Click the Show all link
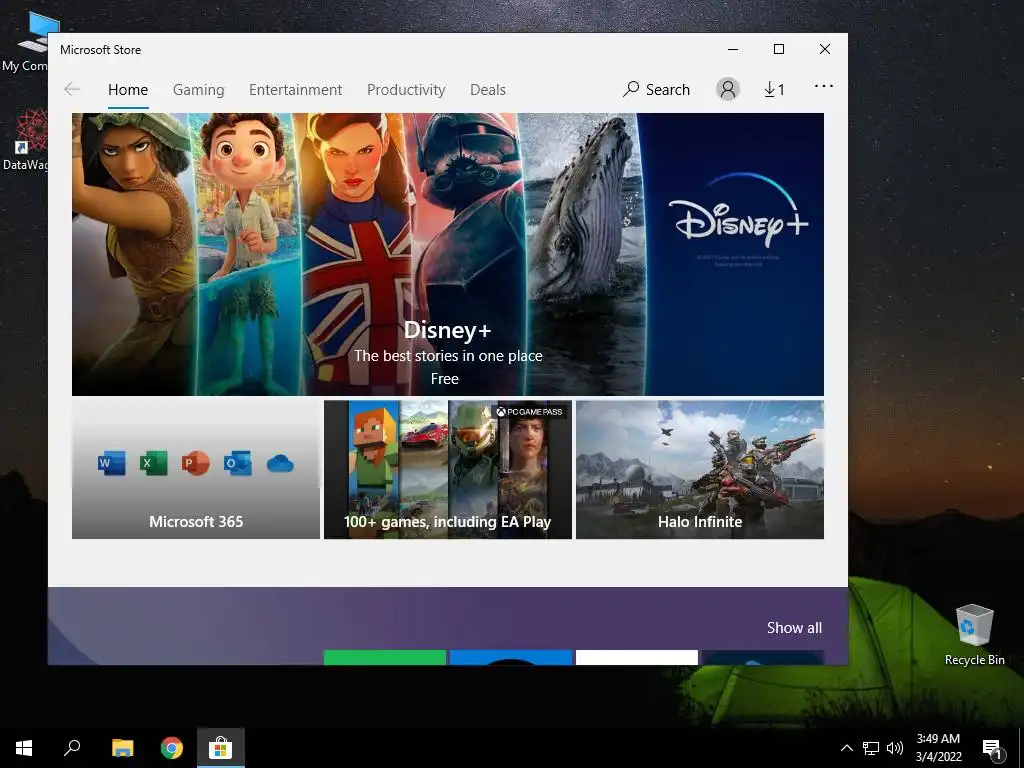Image resolution: width=1024 pixels, height=768 pixels. pyautogui.click(x=794, y=628)
